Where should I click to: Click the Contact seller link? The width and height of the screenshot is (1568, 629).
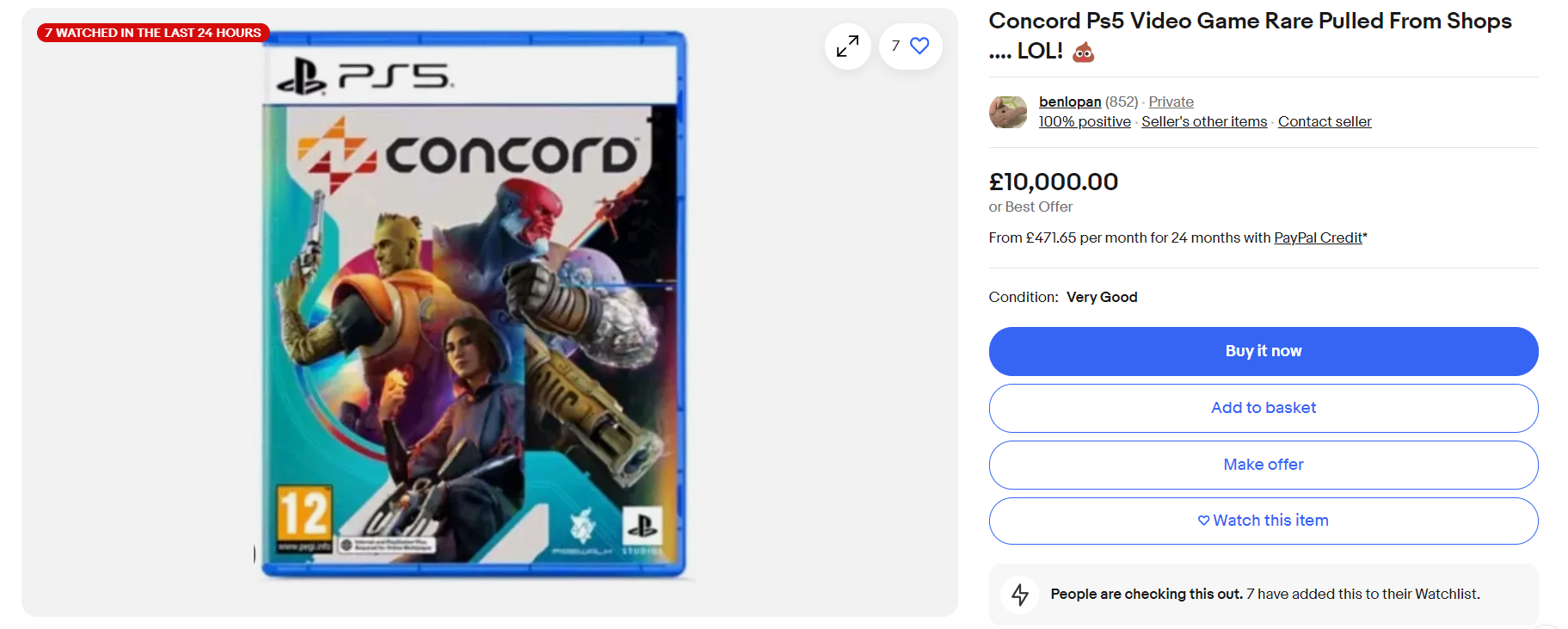pyautogui.click(x=1325, y=121)
